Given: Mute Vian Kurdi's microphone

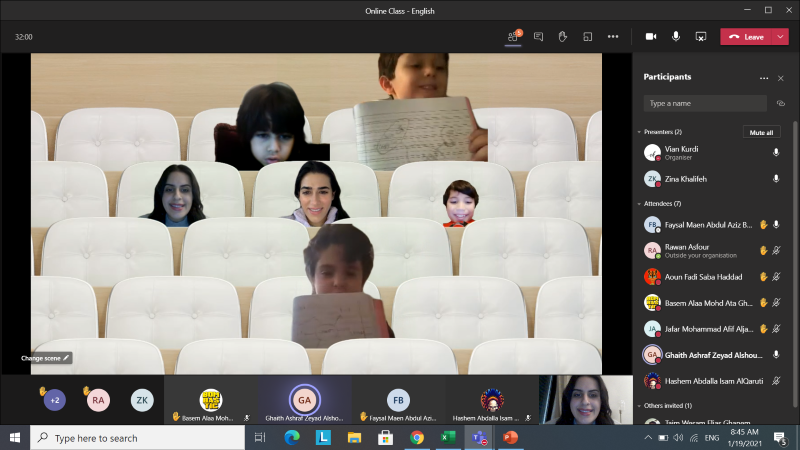Looking at the screenshot, I should click(776, 152).
